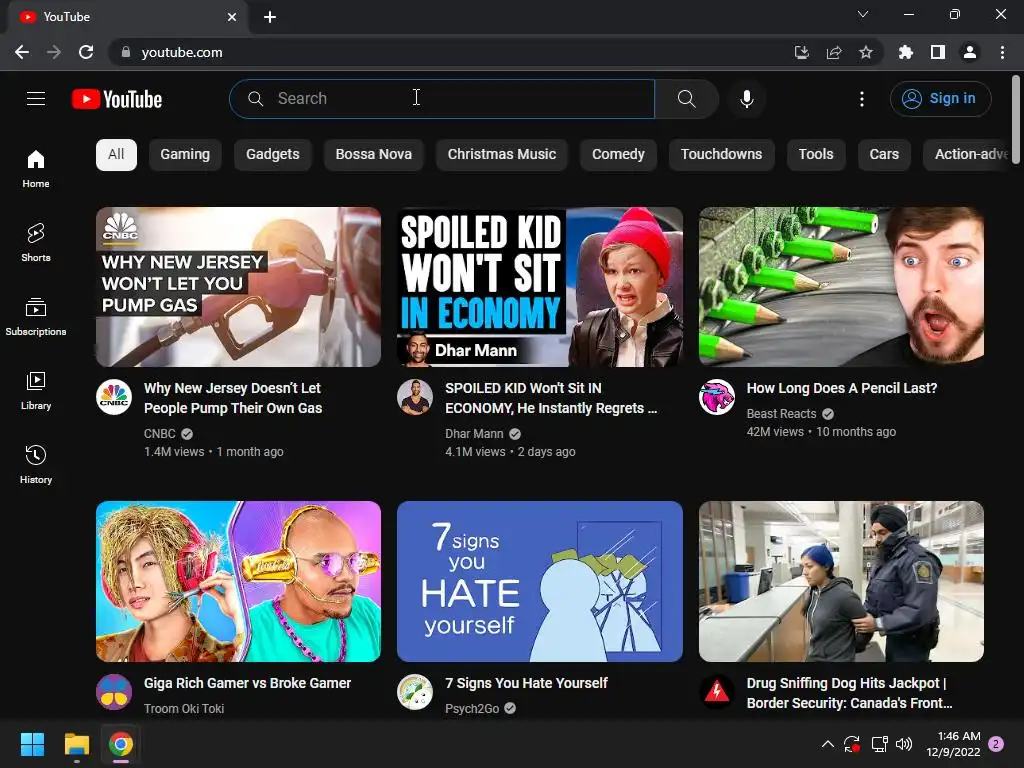Start voice search with microphone icon
1024x768 pixels.
[746, 99]
